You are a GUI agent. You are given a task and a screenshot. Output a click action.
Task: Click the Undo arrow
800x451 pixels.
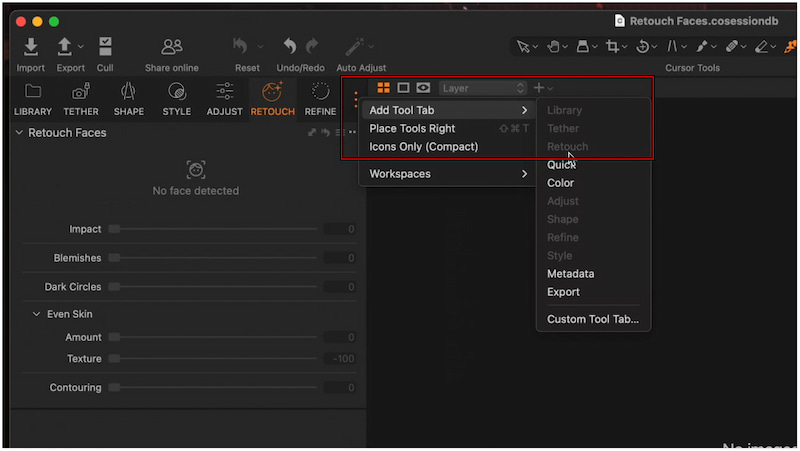290,46
